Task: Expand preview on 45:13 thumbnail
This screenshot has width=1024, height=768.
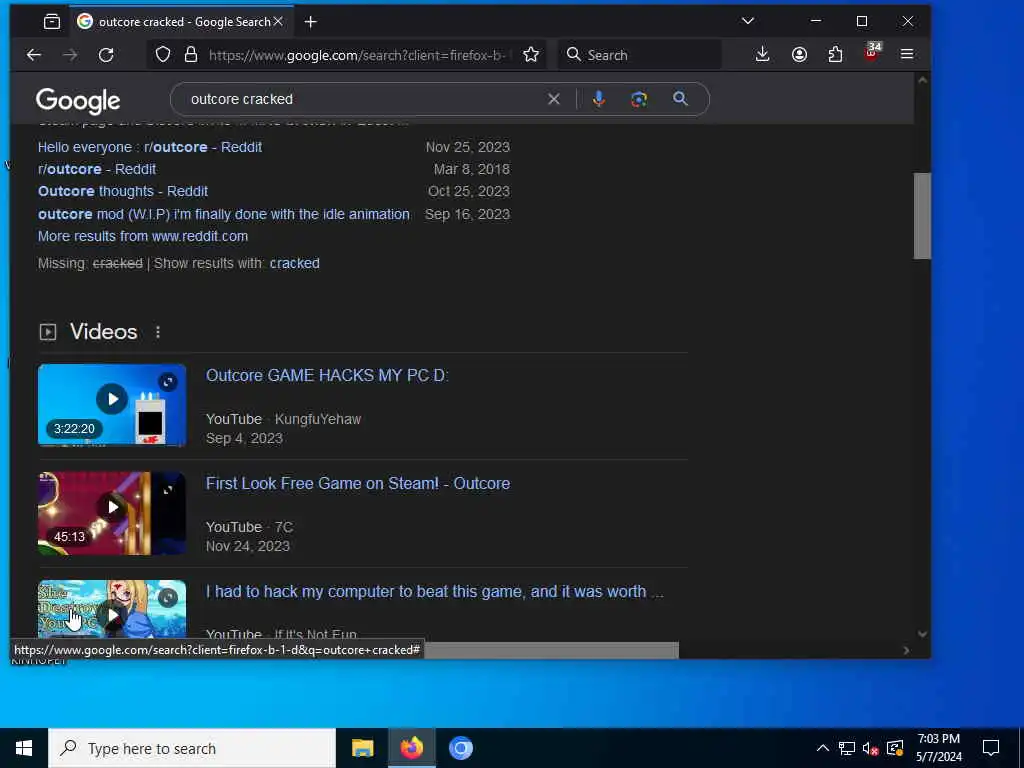Action: [x=168, y=490]
